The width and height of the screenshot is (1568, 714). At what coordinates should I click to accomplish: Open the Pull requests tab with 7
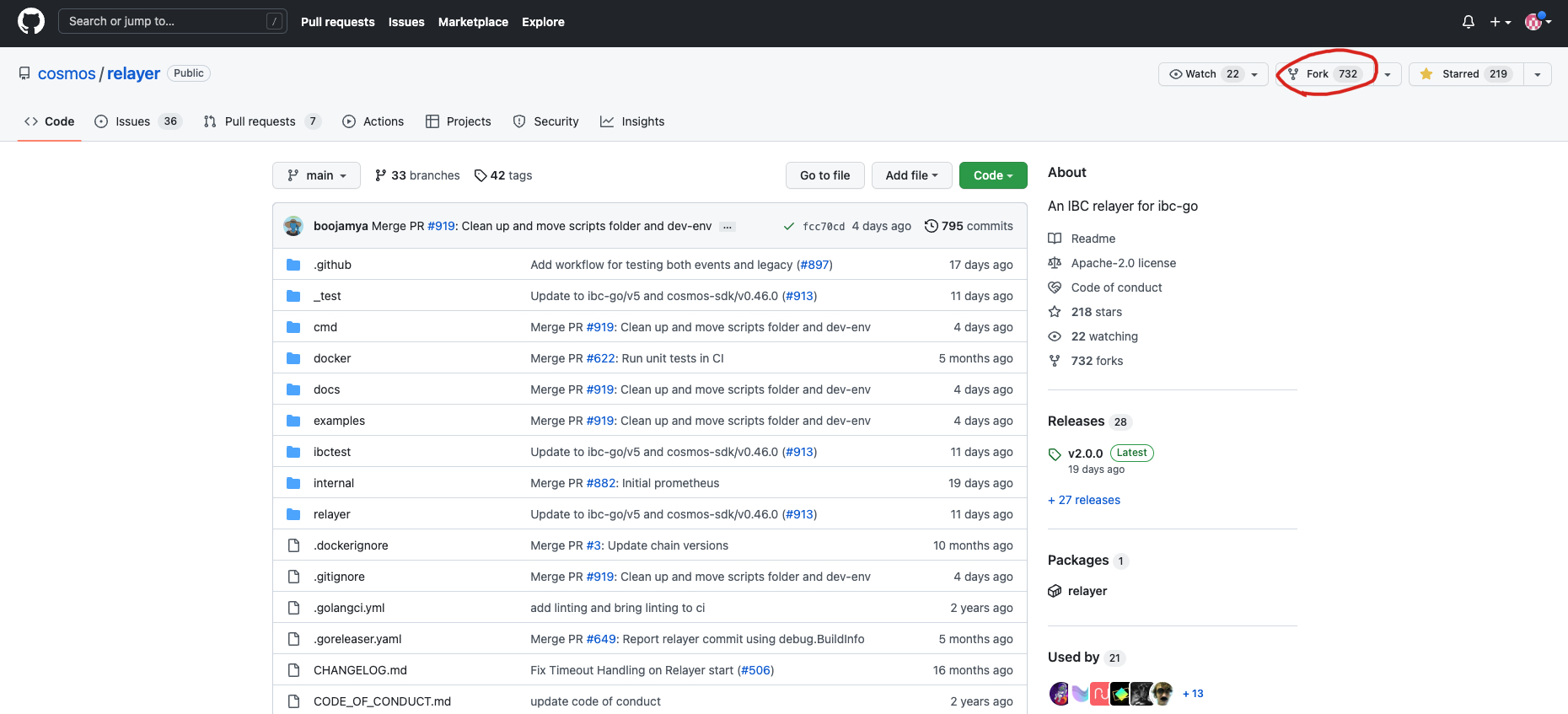(x=262, y=121)
